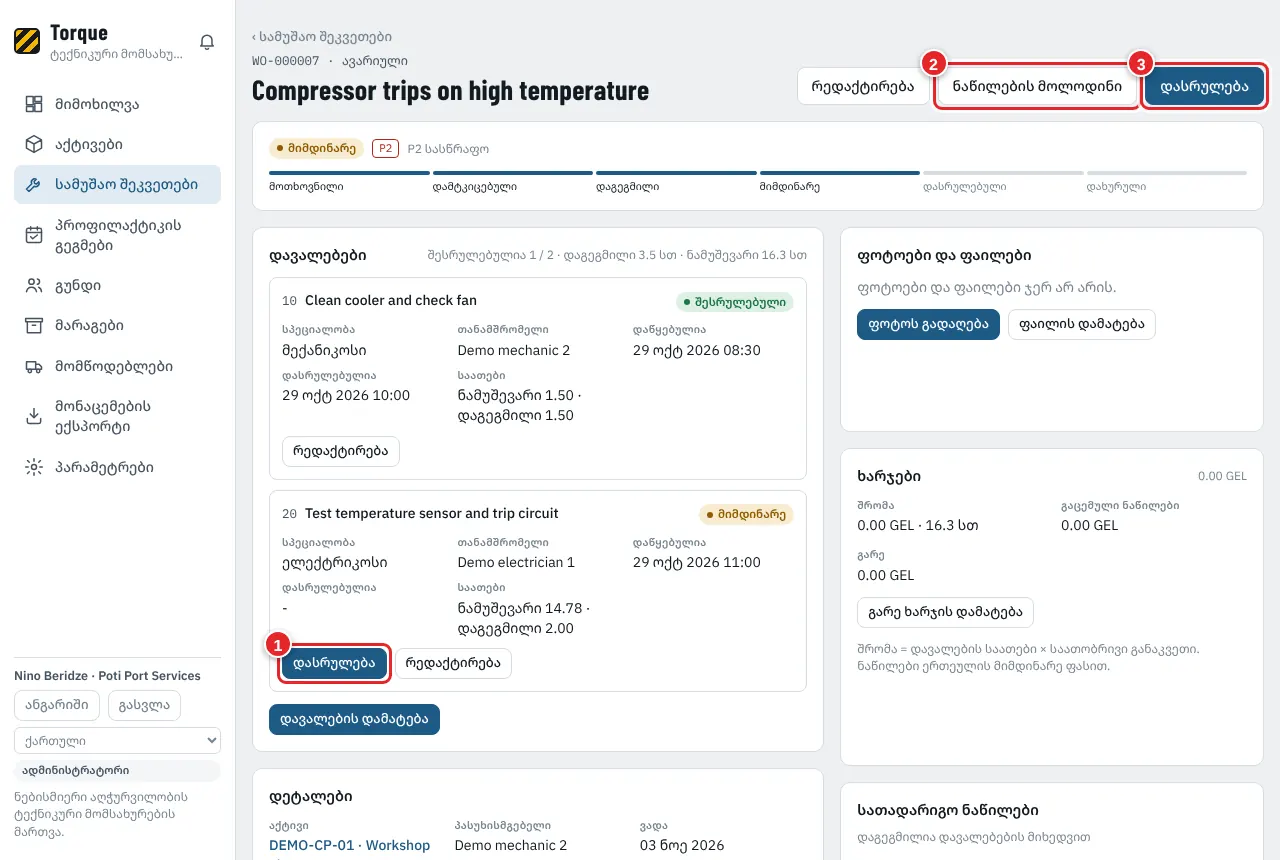Open the DEMO-CP-01 · Workshop asset link
1280x860 pixels.
click(x=349, y=846)
